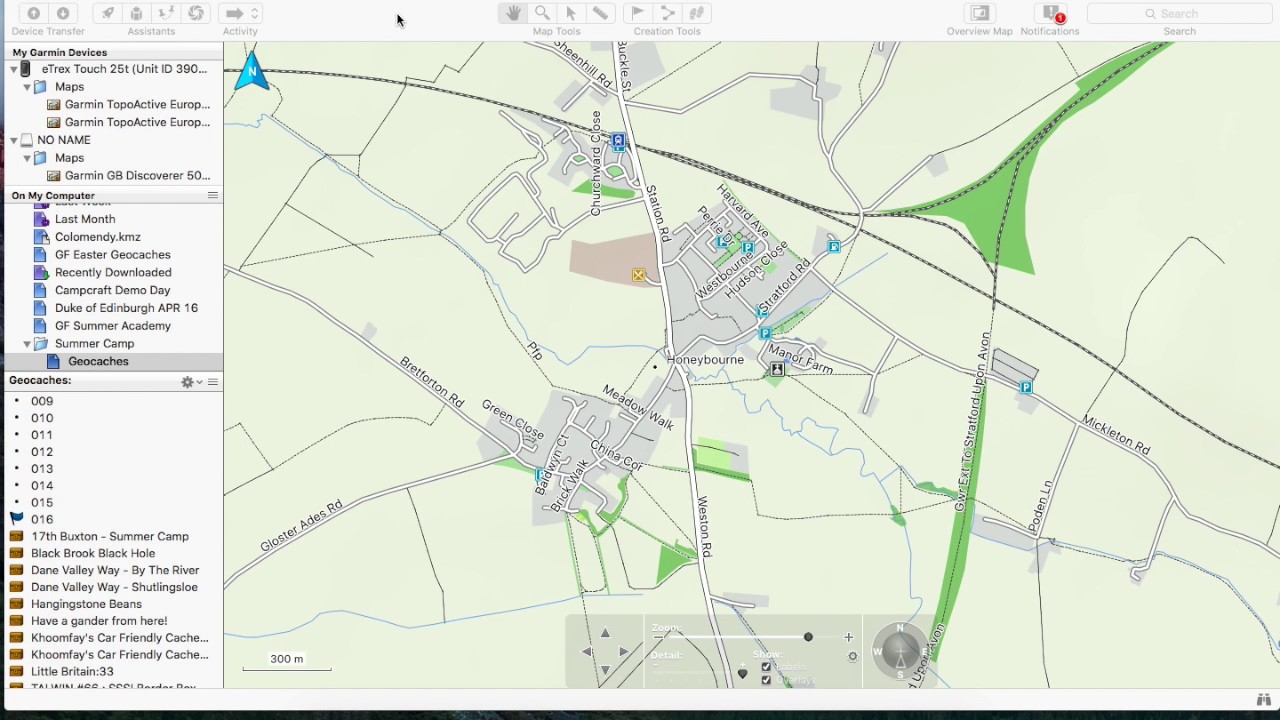1280x720 pixels.
Task: Click the third Assistants toolbar icon
Action: (167, 13)
